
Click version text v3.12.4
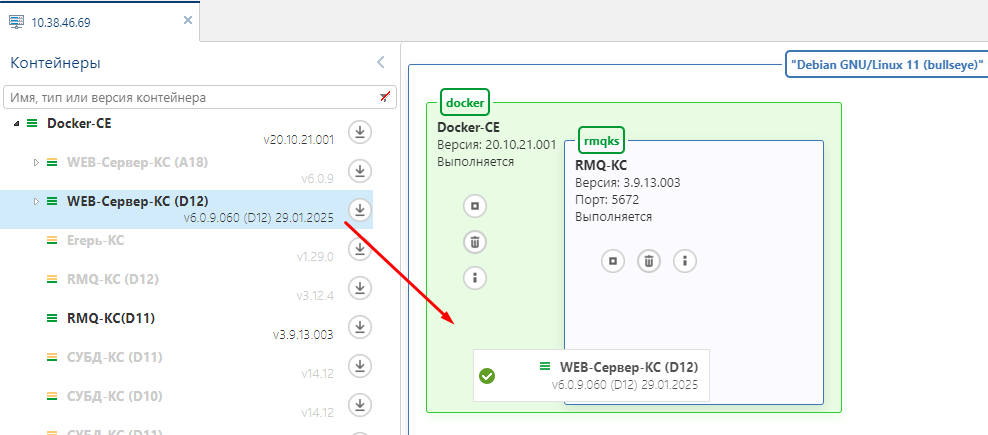pos(316,296)
